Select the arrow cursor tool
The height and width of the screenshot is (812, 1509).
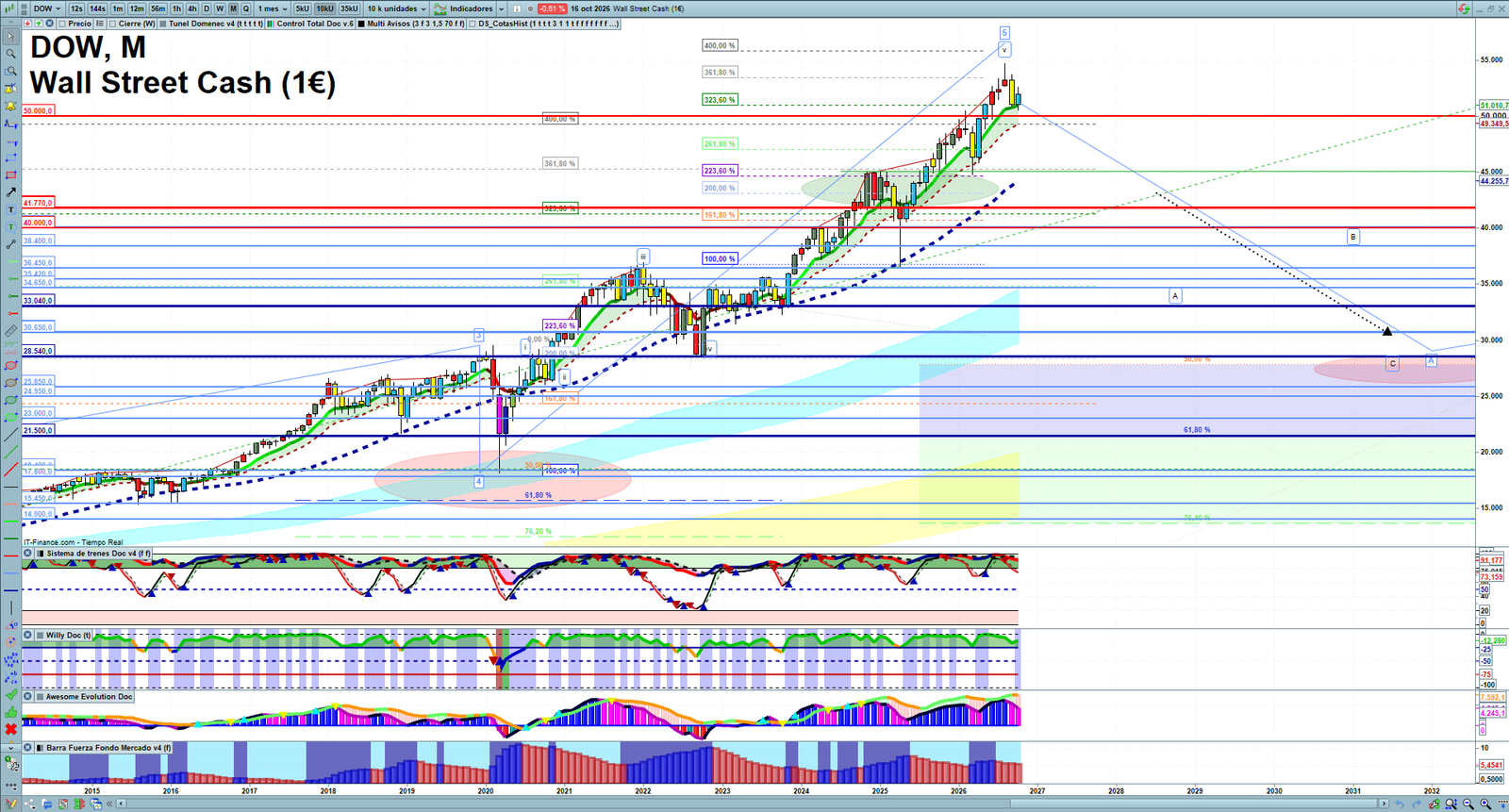(x=10, y=38)
